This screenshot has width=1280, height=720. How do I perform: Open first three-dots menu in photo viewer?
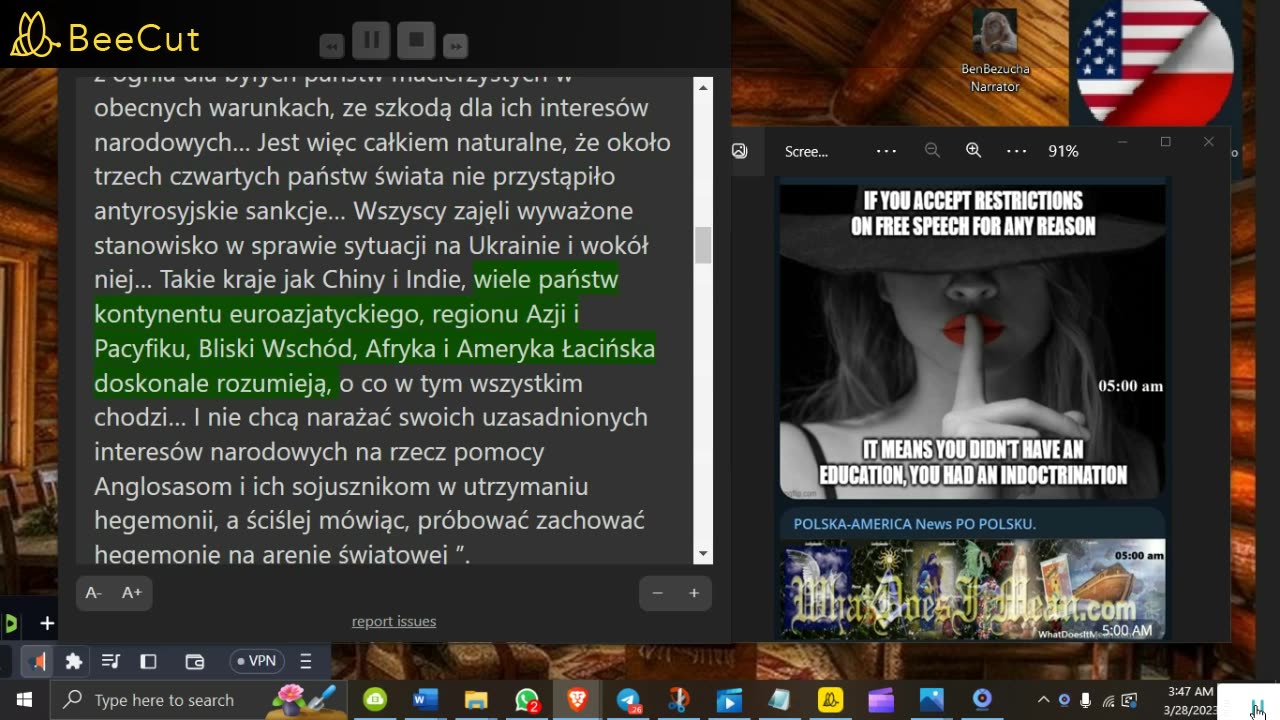coord(886,151)
